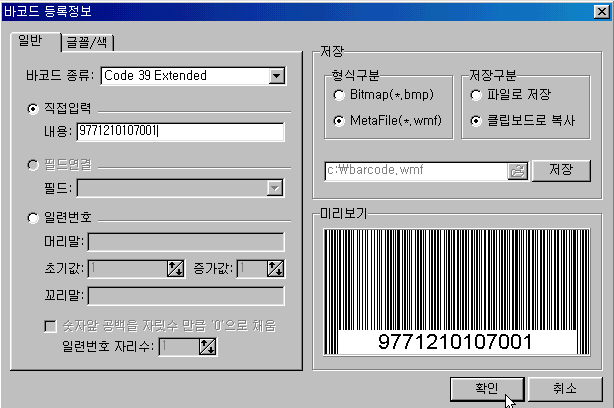This screenshot has height=408, width=614.
Task: Select the 일련번호 radio button
Action: [33, 216]
